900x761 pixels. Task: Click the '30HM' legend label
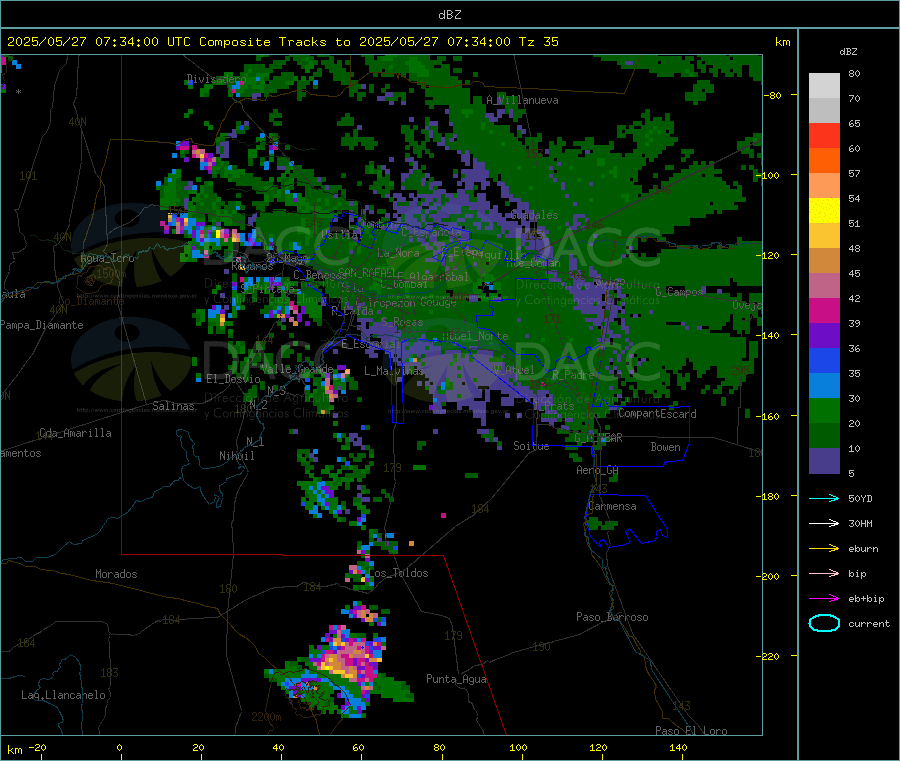[x=860, y=523]
